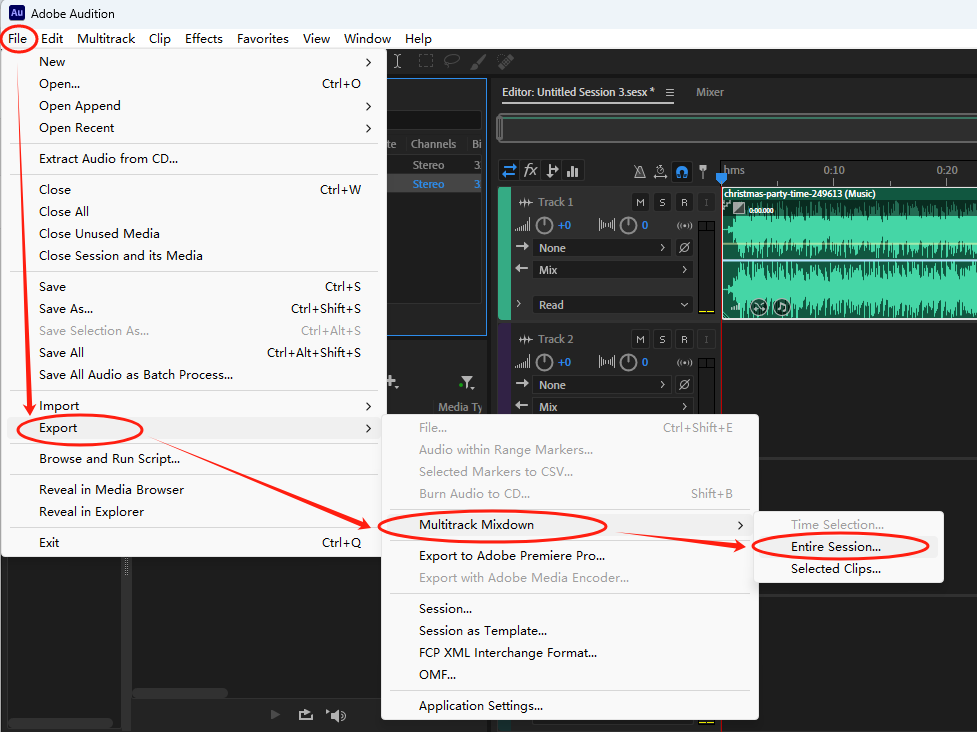Viewport: 977px width, 732px height.
Task: Open Track 2 input dropdown None
Action: (603, 385)
